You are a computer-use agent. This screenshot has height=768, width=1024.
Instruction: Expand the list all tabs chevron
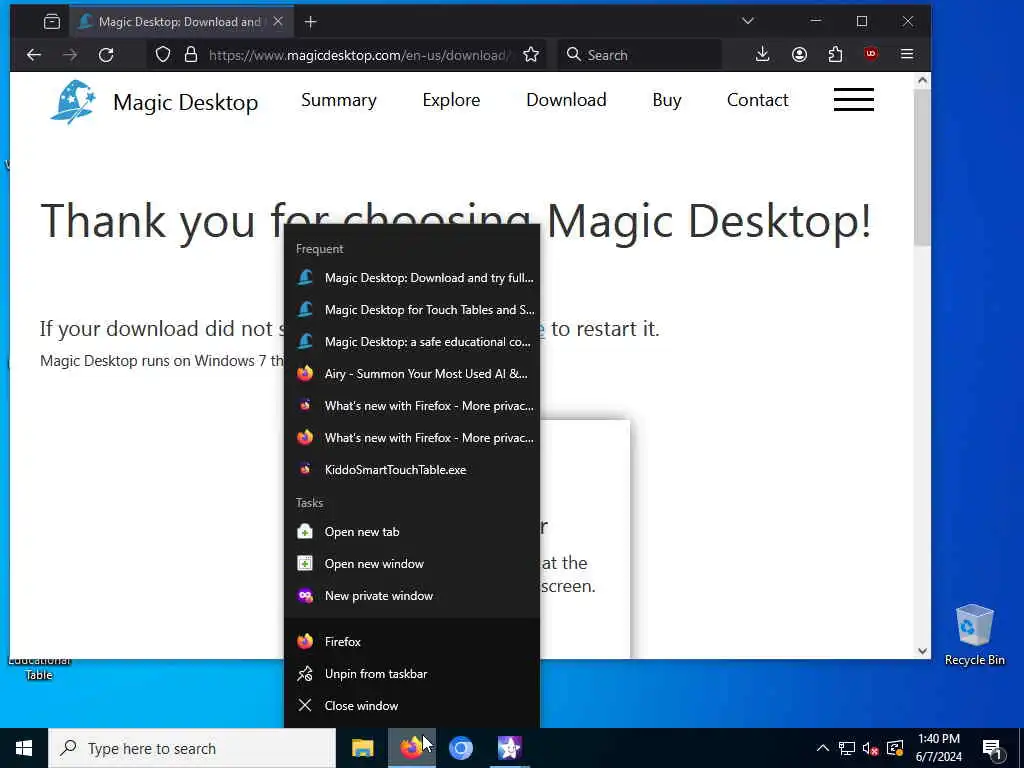point(748,22)
